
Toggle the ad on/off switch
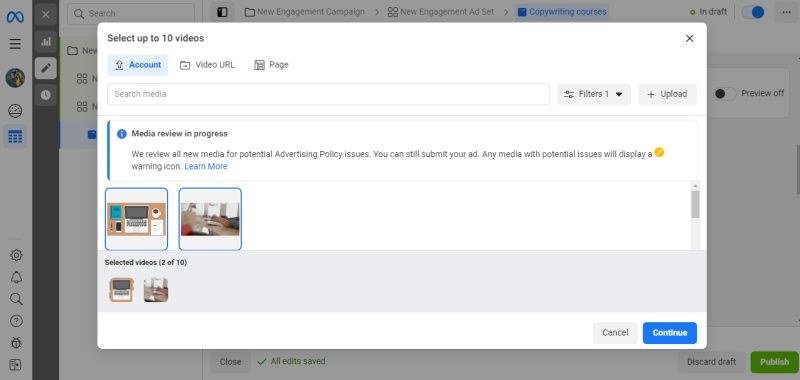point(753,12)
